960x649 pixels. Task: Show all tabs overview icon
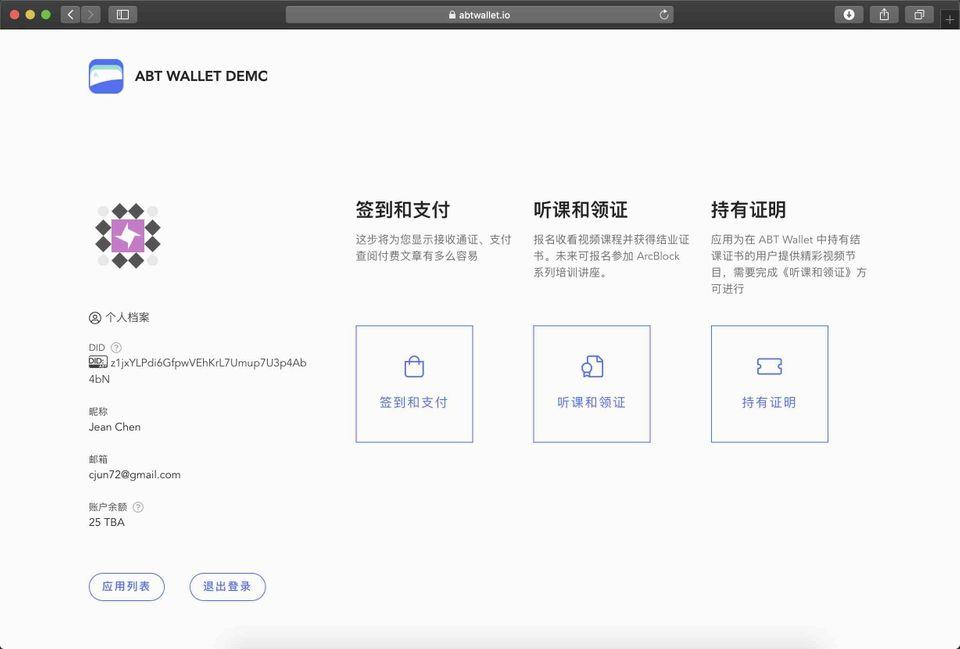tap(919, 15)
